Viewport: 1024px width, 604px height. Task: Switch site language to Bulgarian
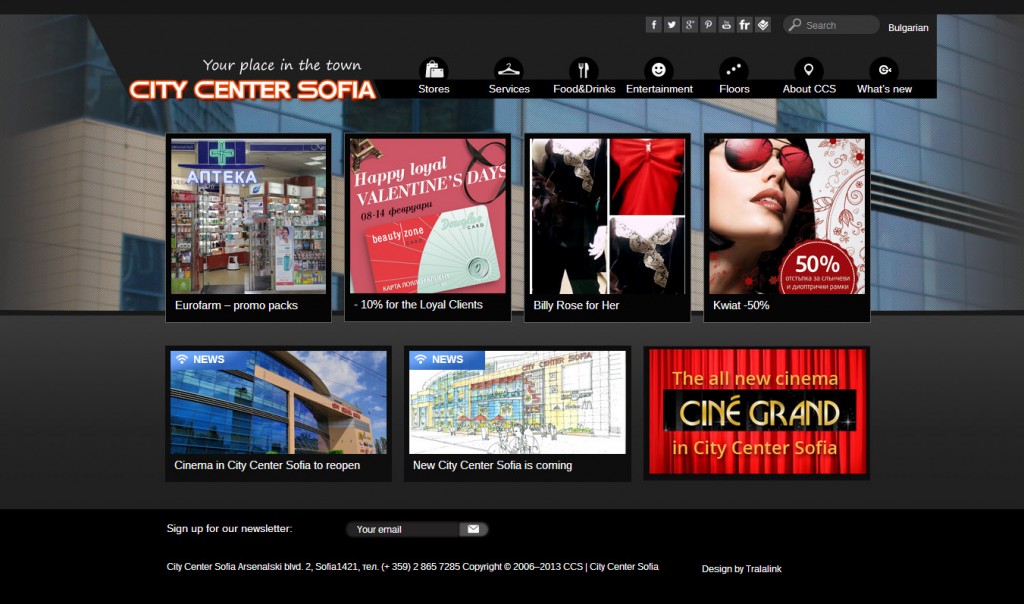click(x=908, y=27)
